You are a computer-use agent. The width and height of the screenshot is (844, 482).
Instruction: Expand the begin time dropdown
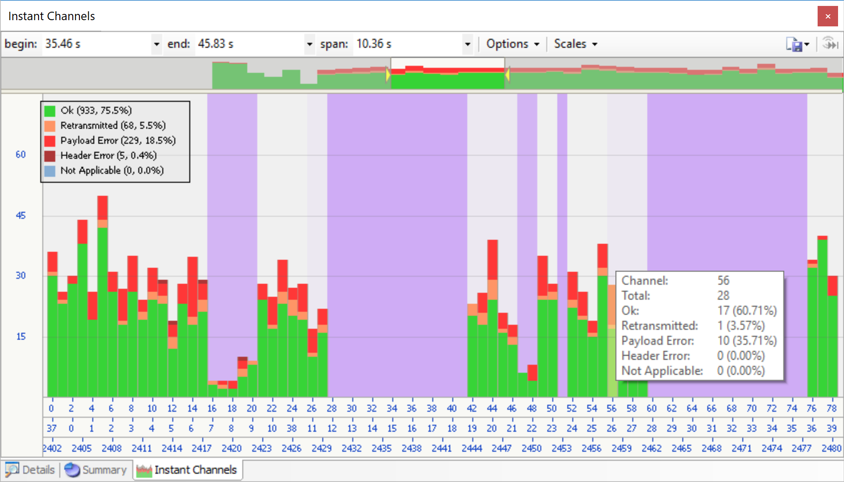tap(157, 45)
